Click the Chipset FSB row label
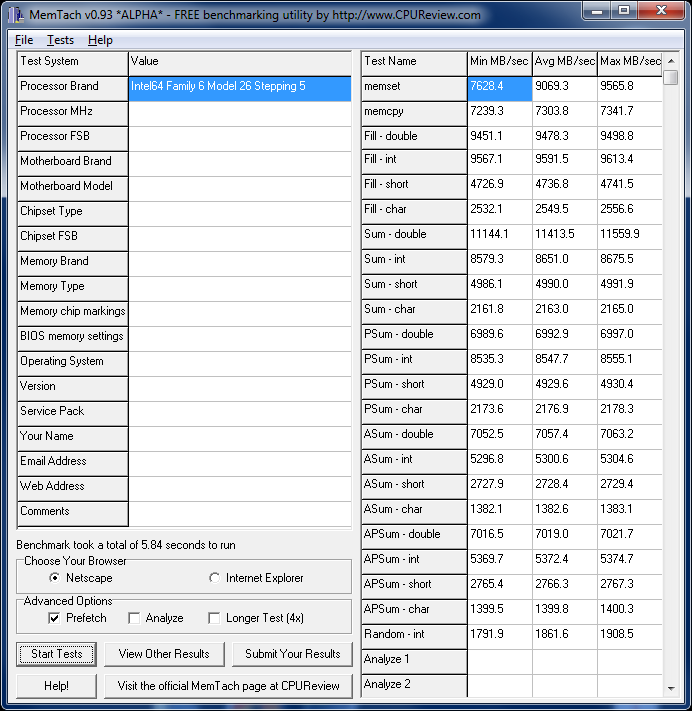 (73, 239)
